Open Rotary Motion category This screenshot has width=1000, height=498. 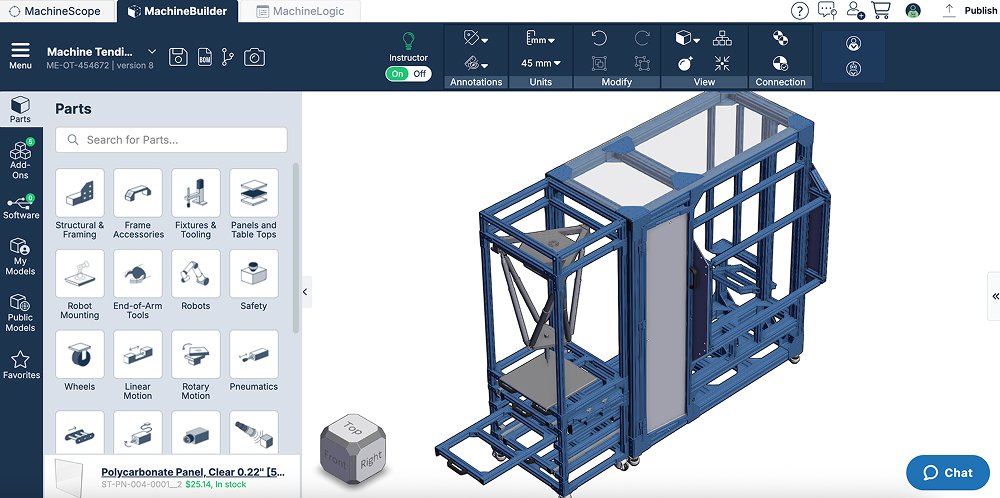(x=196, y=365)
